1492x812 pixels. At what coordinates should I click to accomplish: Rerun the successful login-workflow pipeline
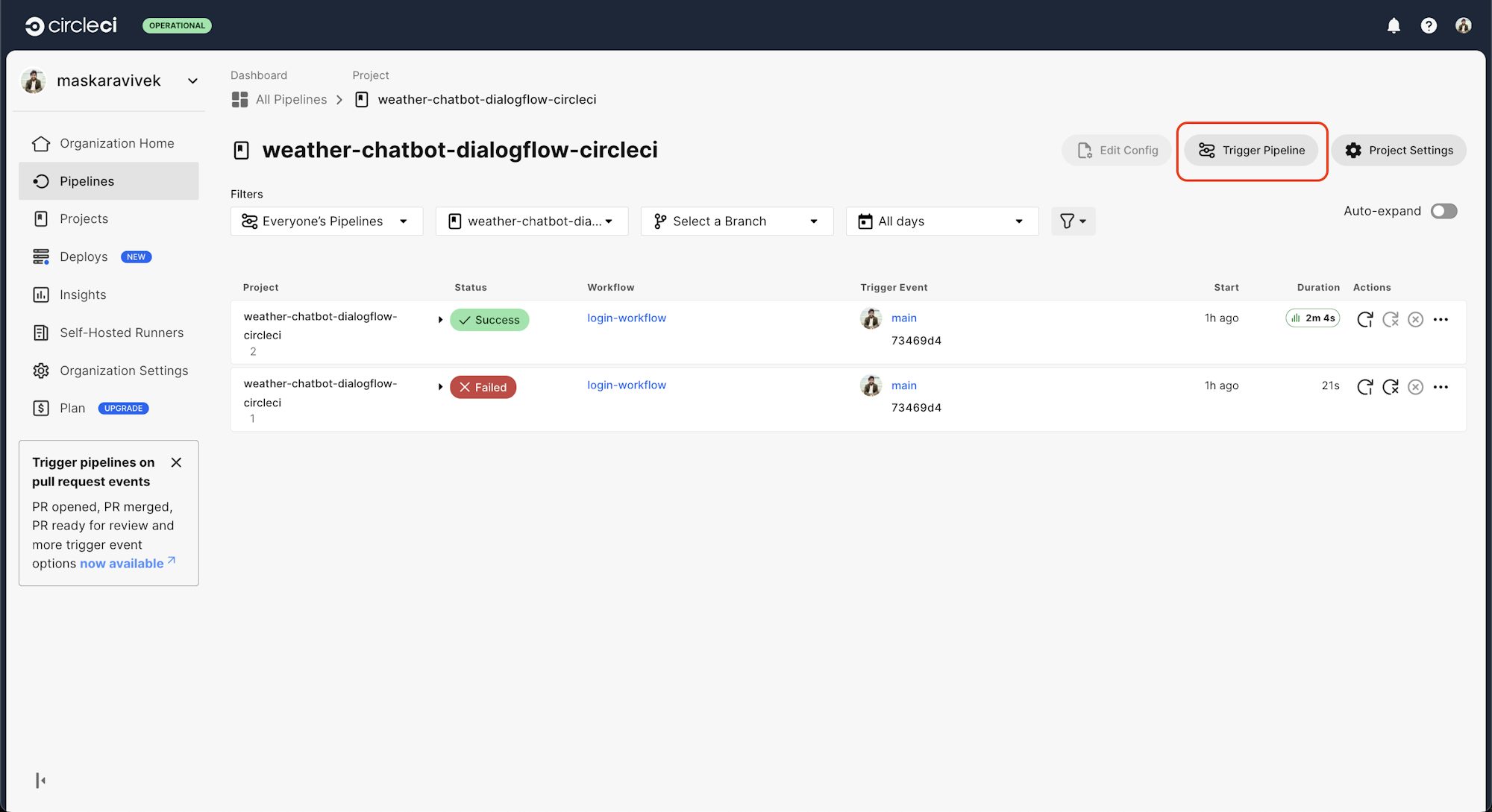(1365, 318)
